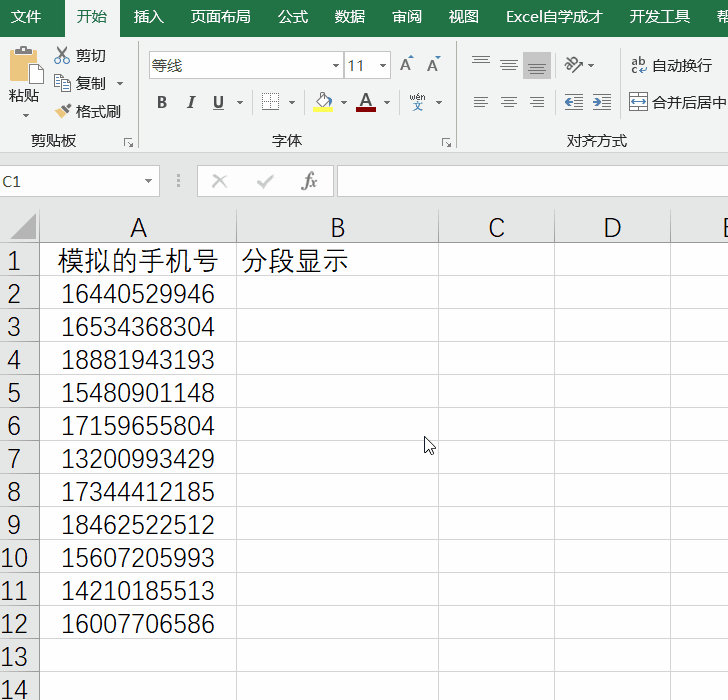Switch to the 插入 tab
The width and height of the screenshot is (728, 700).
click(x=149, y=17)
